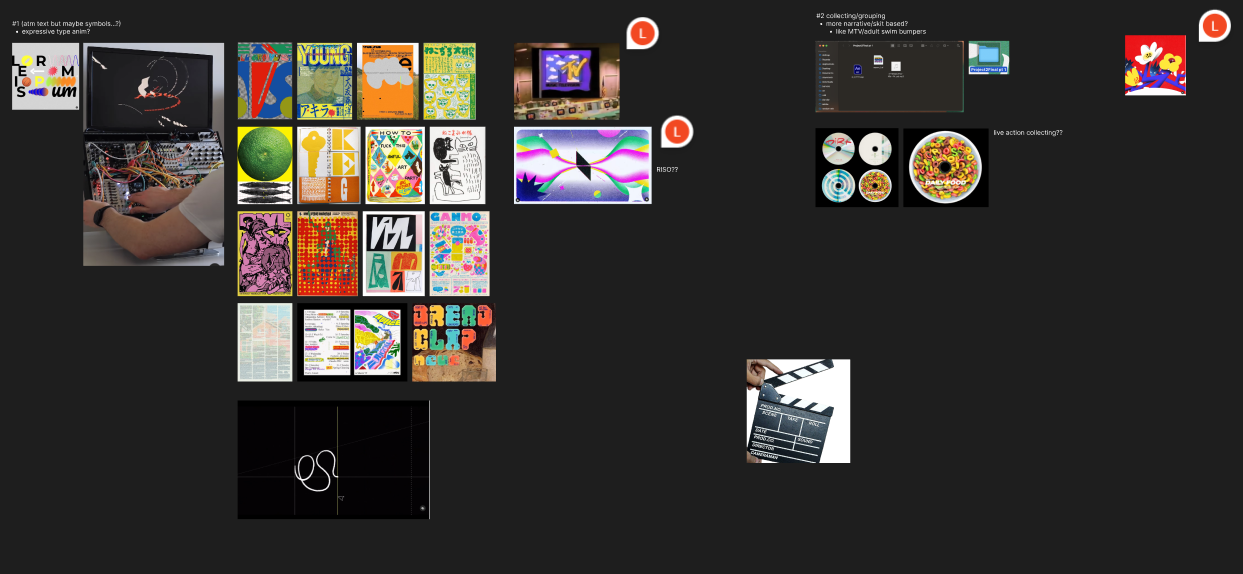Select the photo of hands patching synth cables
This screenshot has width=1243, height=574.
(154, 199)
